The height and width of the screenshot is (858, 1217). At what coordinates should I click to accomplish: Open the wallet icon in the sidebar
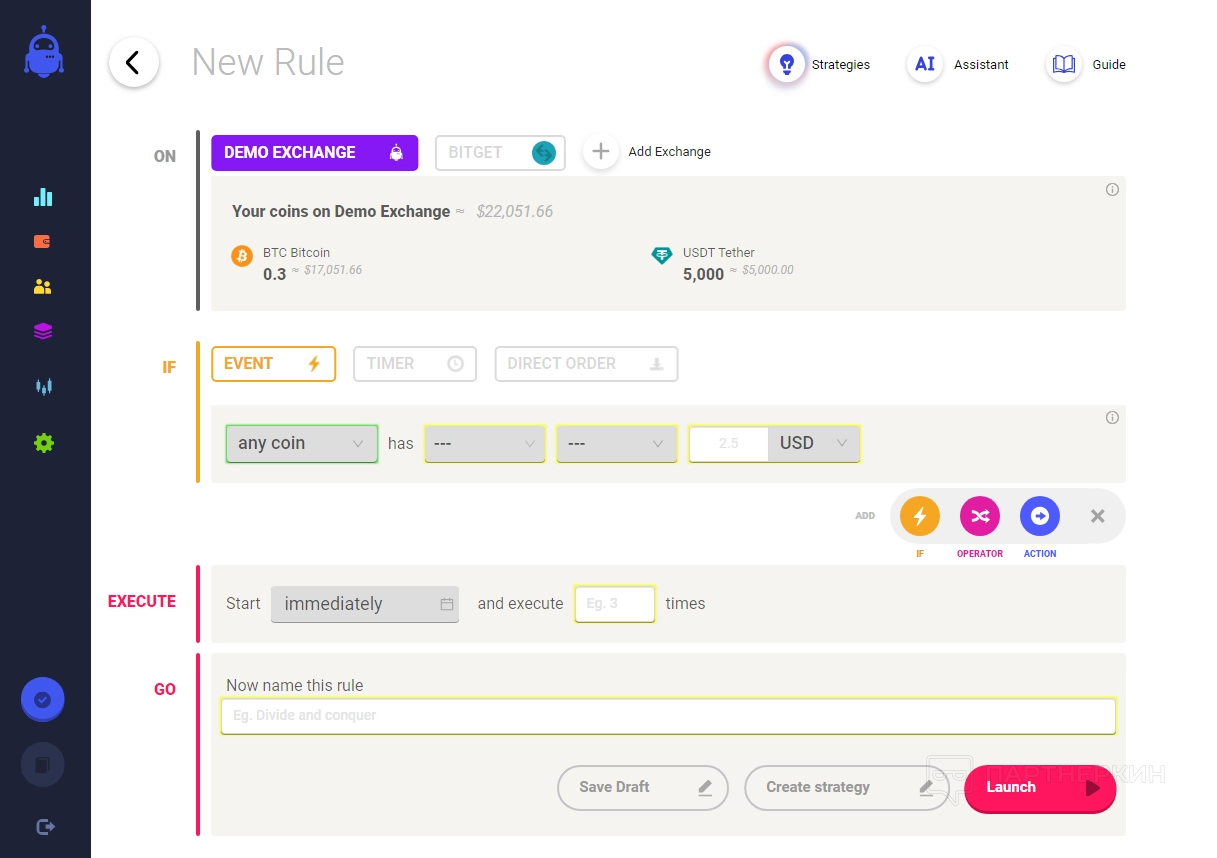pyautogui.click(x=43, y=241)
